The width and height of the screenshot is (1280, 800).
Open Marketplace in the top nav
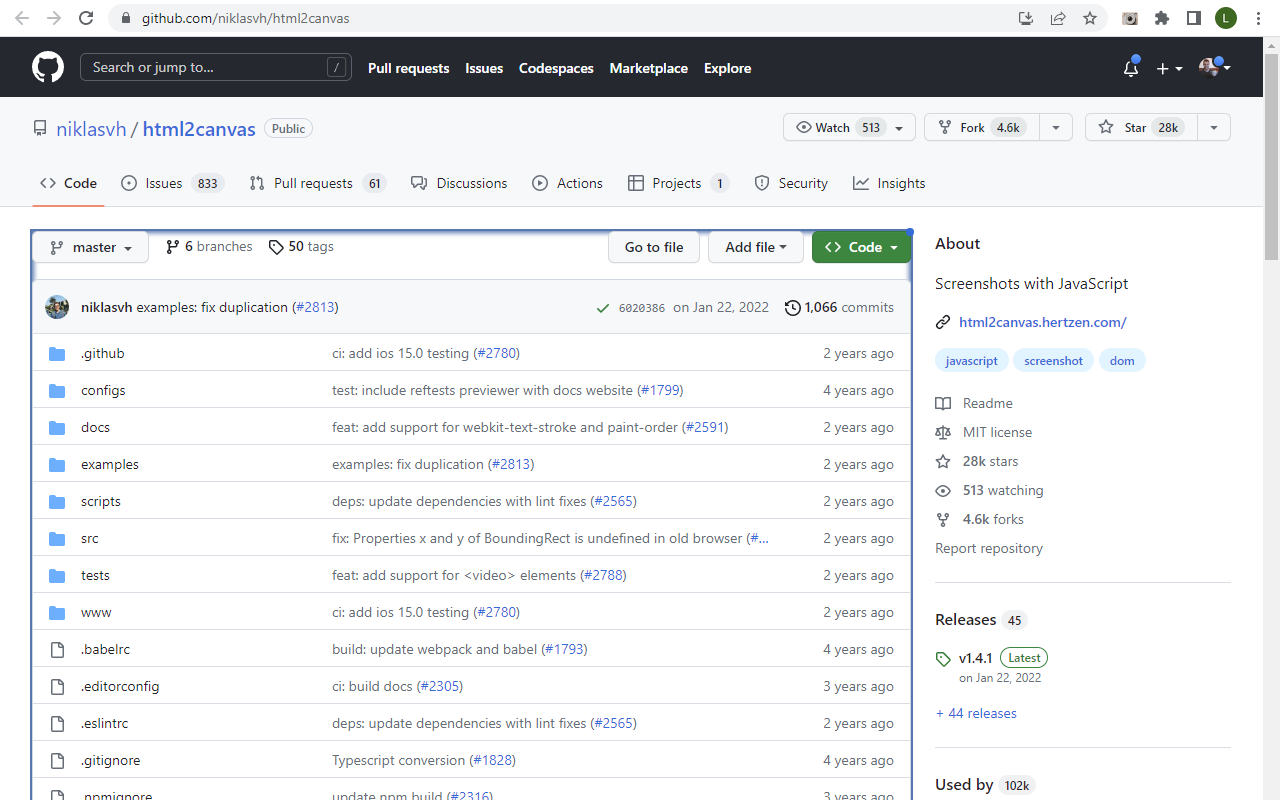tap(649, 68)
